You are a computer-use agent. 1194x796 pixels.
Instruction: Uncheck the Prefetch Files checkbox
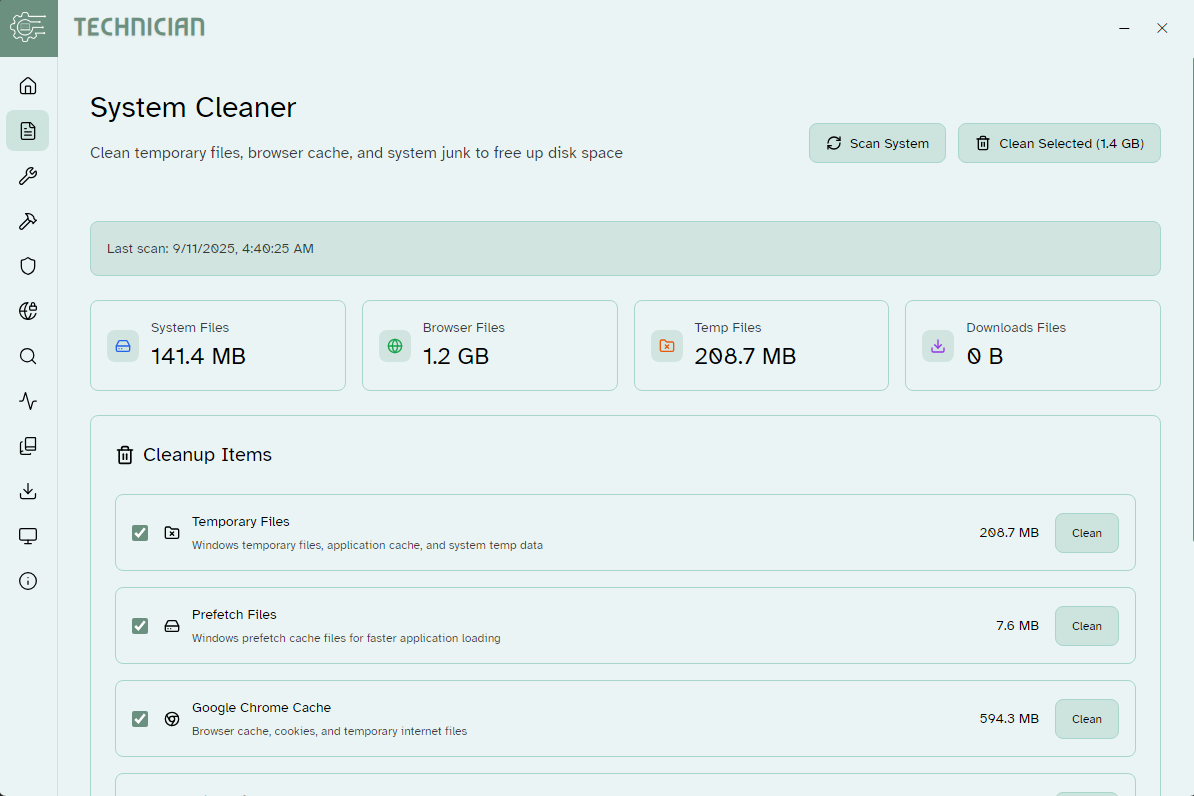click(x=140, y=626)
